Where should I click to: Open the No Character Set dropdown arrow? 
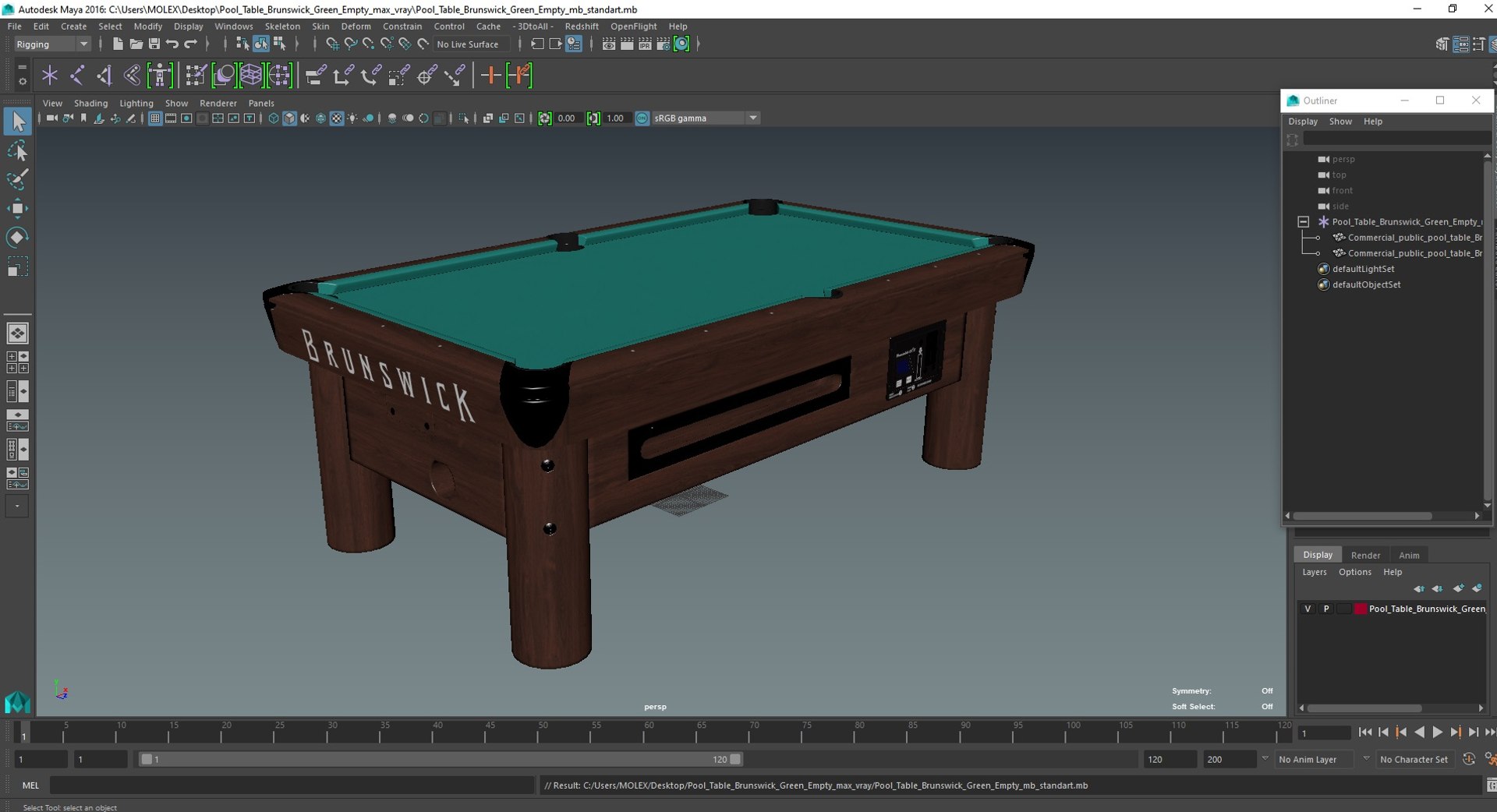pyautogui.click(x=1366, y=758)
